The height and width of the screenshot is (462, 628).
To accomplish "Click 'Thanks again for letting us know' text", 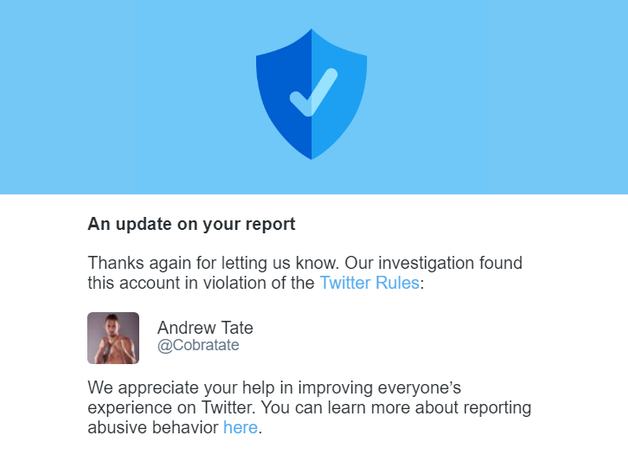I will coord(214,263).
